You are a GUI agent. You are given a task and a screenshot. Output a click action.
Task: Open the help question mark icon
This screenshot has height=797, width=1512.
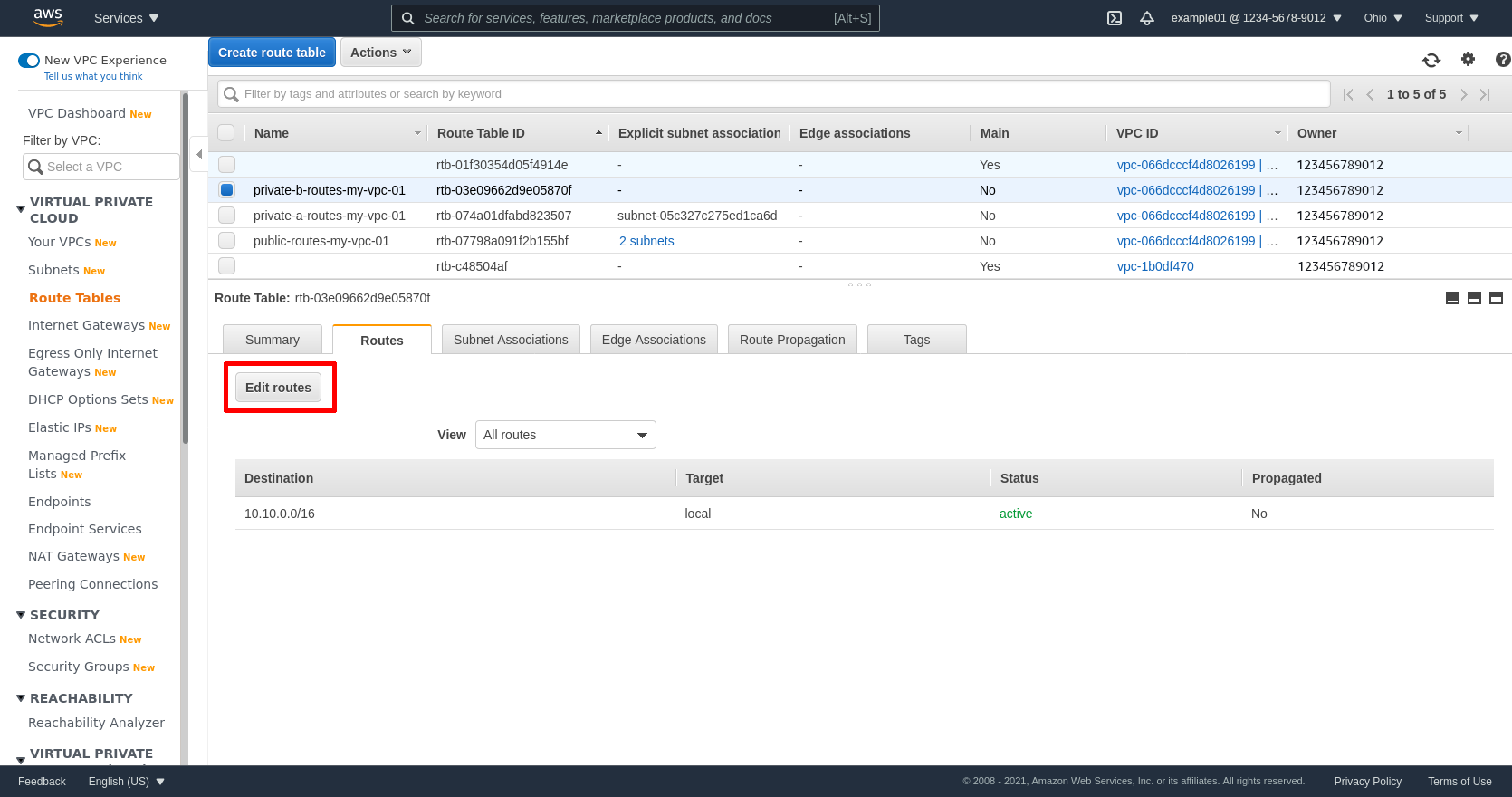pos(1503,59)
